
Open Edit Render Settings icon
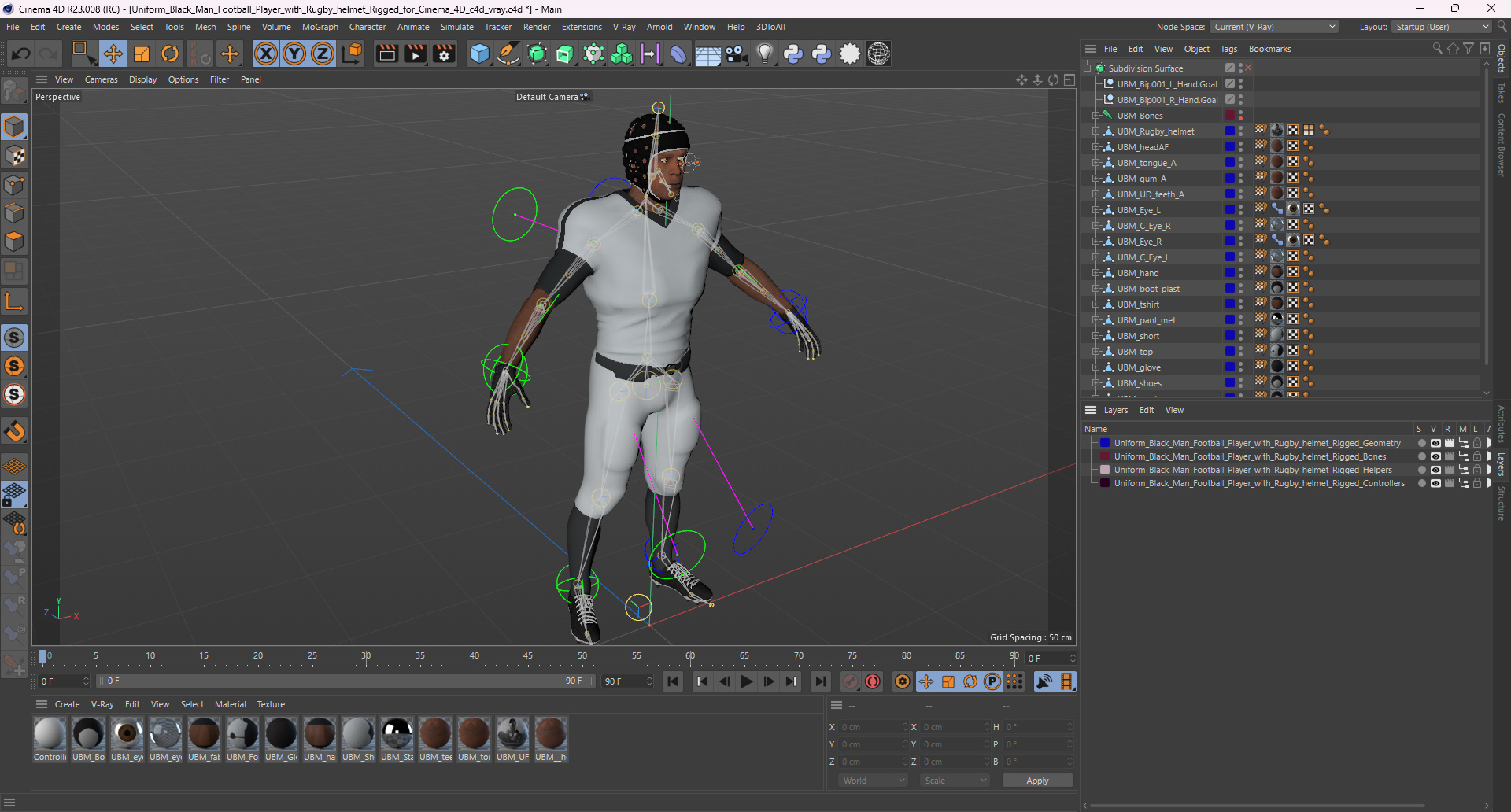(444, 54)
